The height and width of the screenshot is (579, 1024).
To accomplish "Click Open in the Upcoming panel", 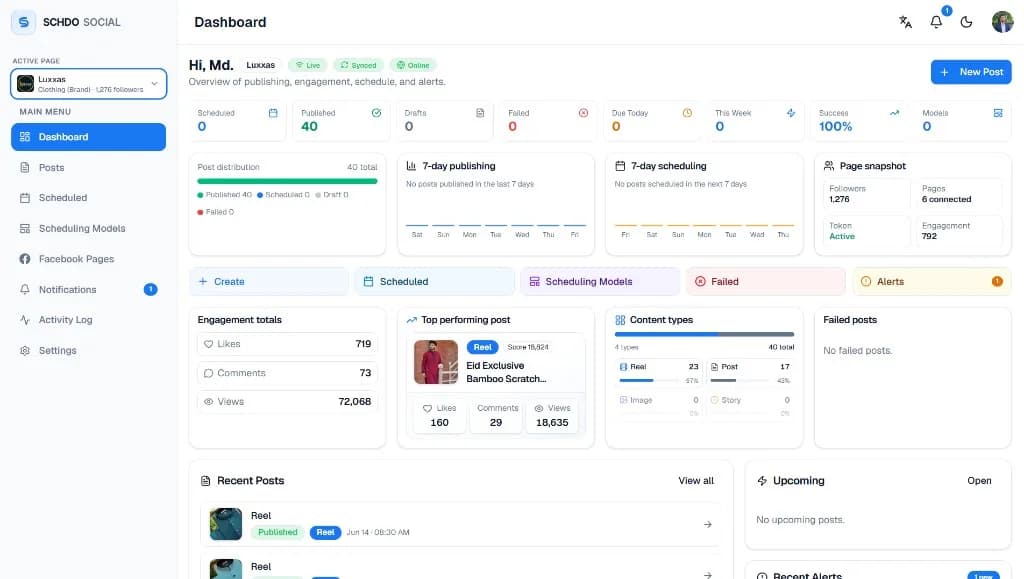I will coord(979,480).
